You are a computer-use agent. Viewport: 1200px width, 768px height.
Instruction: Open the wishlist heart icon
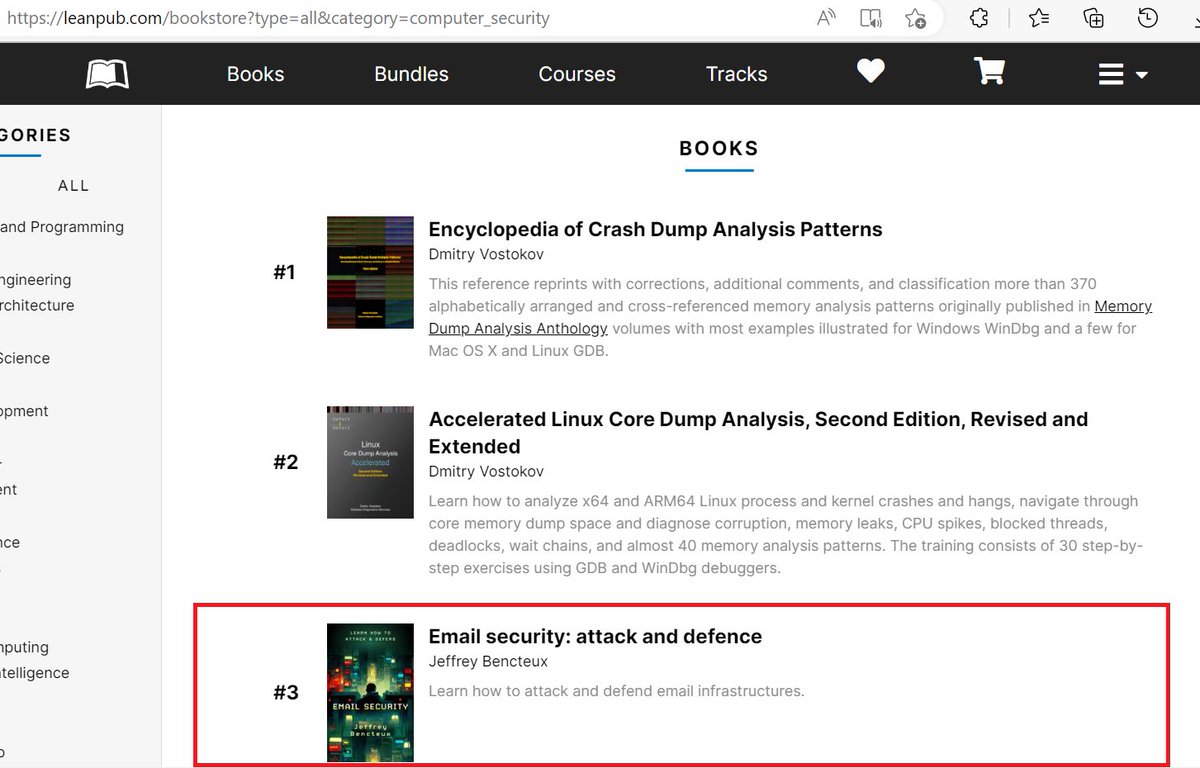(x=871, y=71)
